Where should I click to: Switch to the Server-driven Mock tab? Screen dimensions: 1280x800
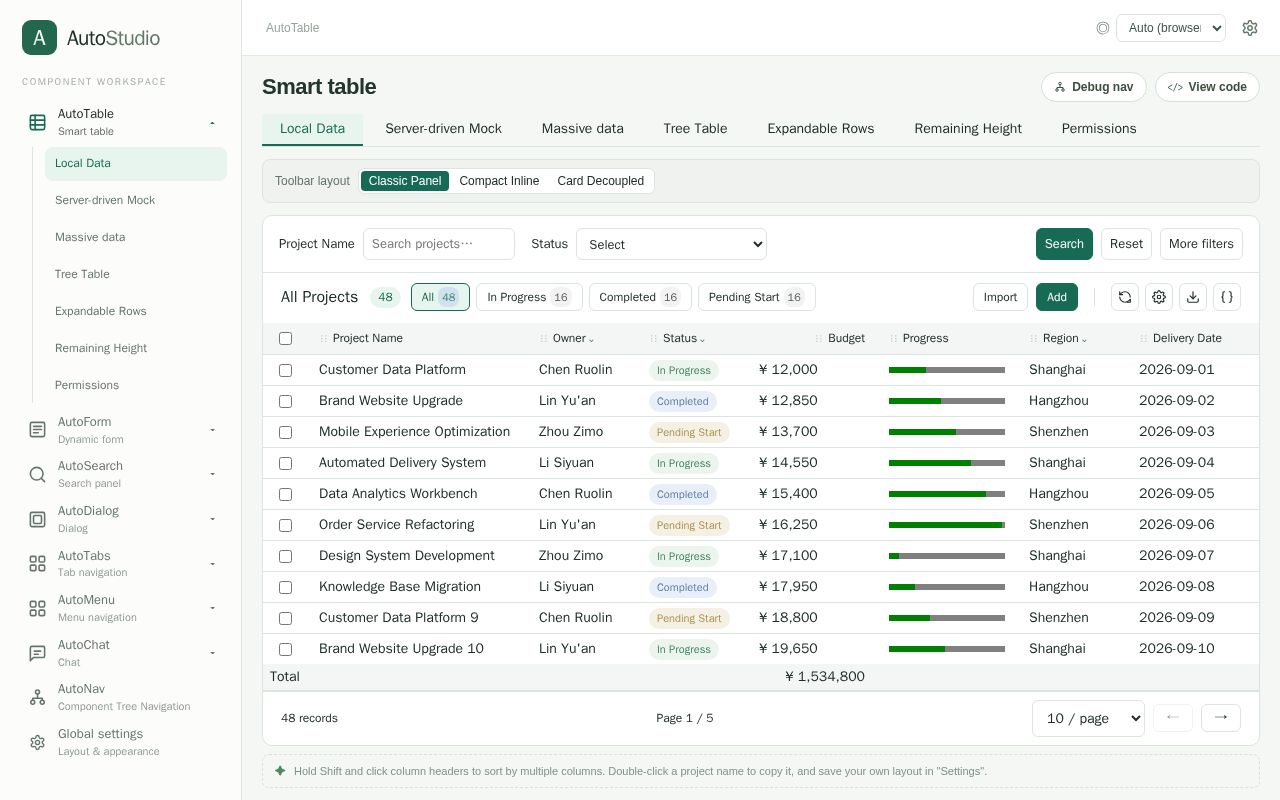coord(443,129)
